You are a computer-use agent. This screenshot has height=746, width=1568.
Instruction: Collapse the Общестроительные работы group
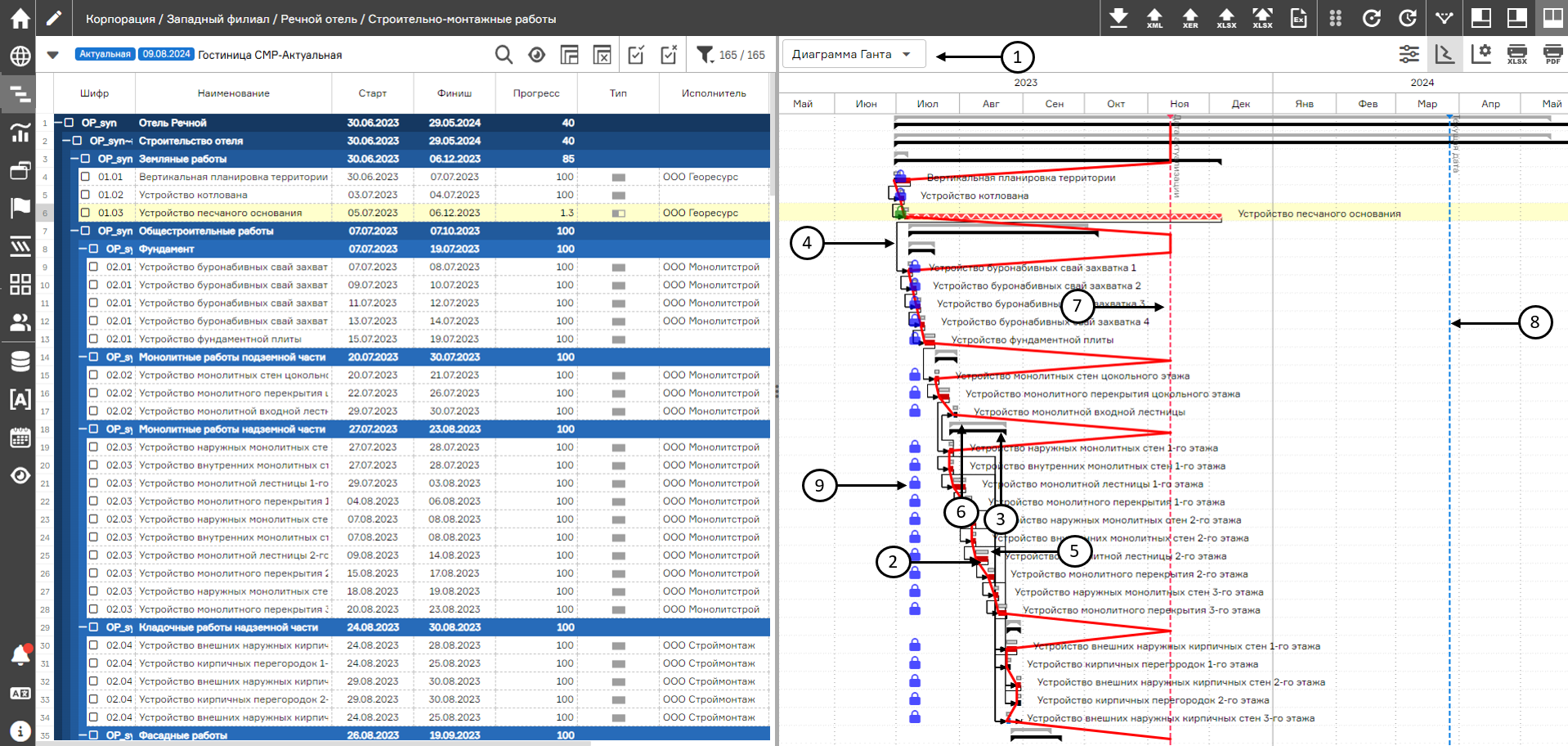pos(75,231)
